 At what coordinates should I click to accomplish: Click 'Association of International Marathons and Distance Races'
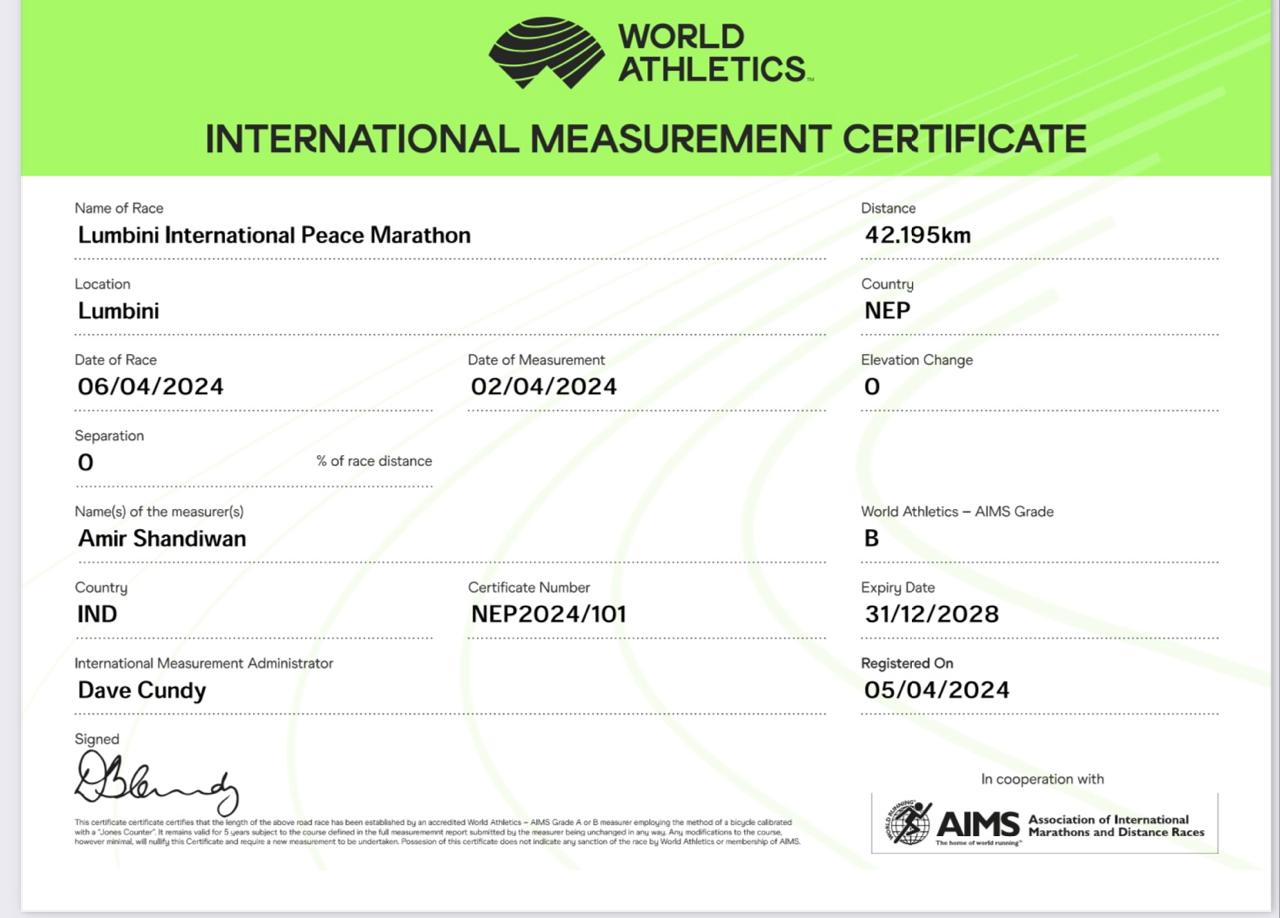(1116, 826)
